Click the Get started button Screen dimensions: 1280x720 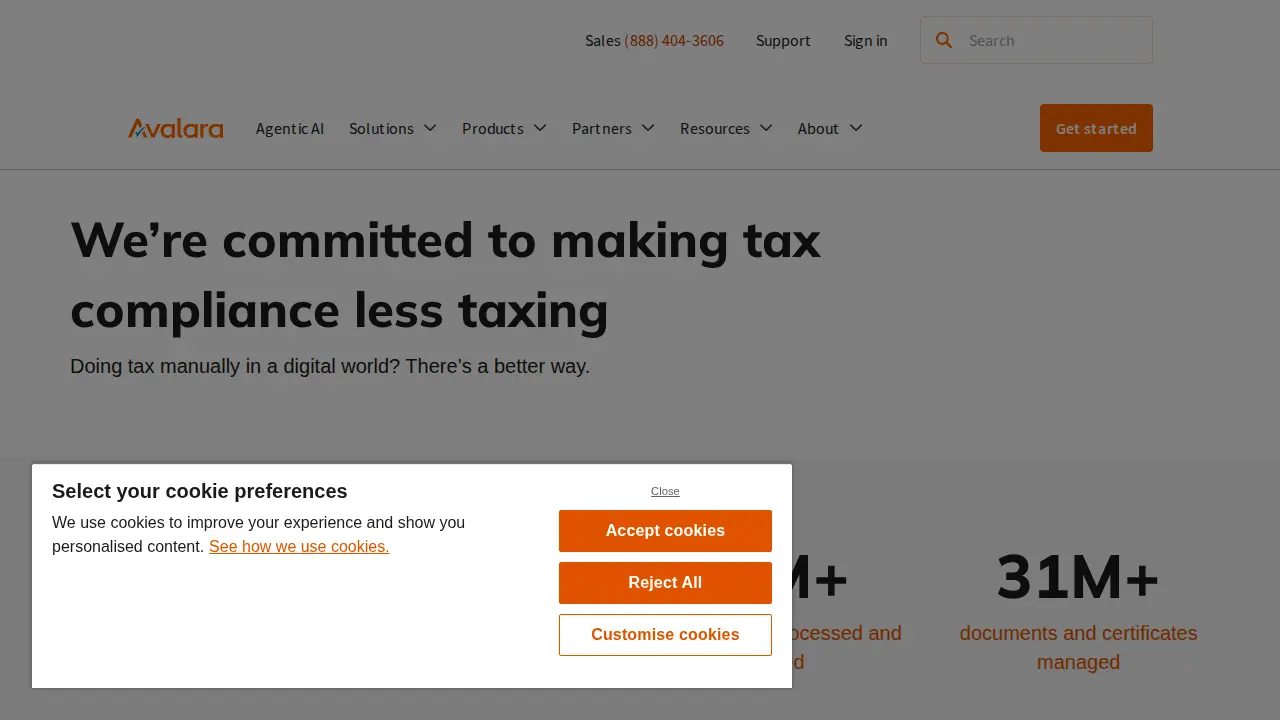1096,128
